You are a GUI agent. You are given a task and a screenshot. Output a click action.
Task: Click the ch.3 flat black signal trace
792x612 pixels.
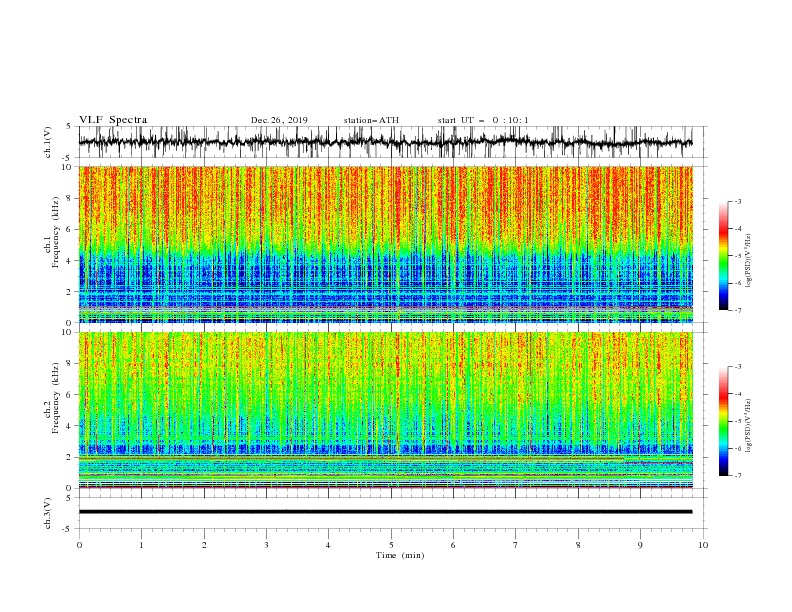pyautogui.click(x=385, y=512)
